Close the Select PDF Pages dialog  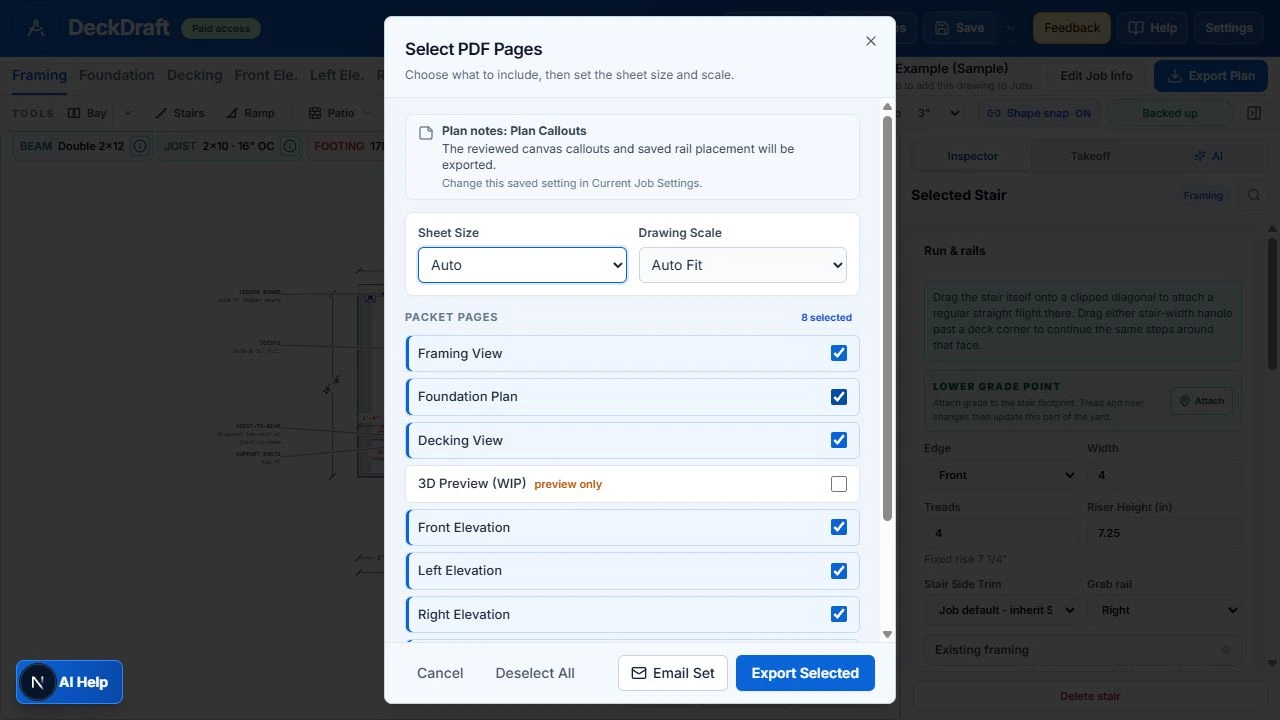(x=870, y=41)
